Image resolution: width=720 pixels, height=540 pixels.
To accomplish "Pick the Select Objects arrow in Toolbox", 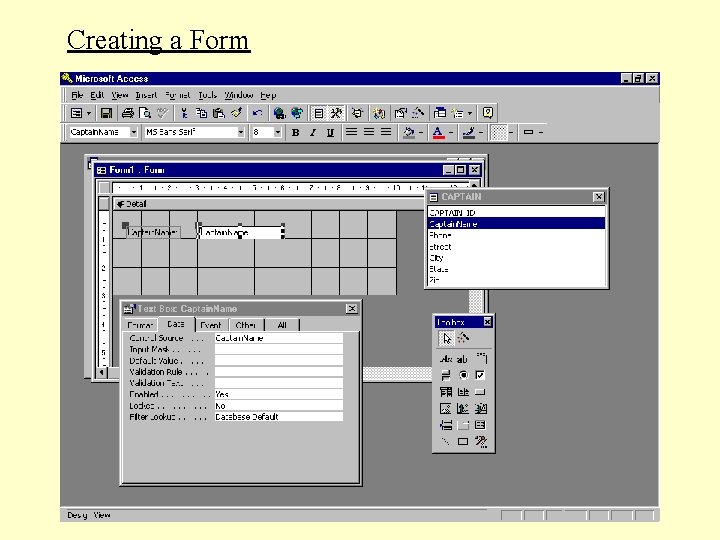I will (446, 339).
